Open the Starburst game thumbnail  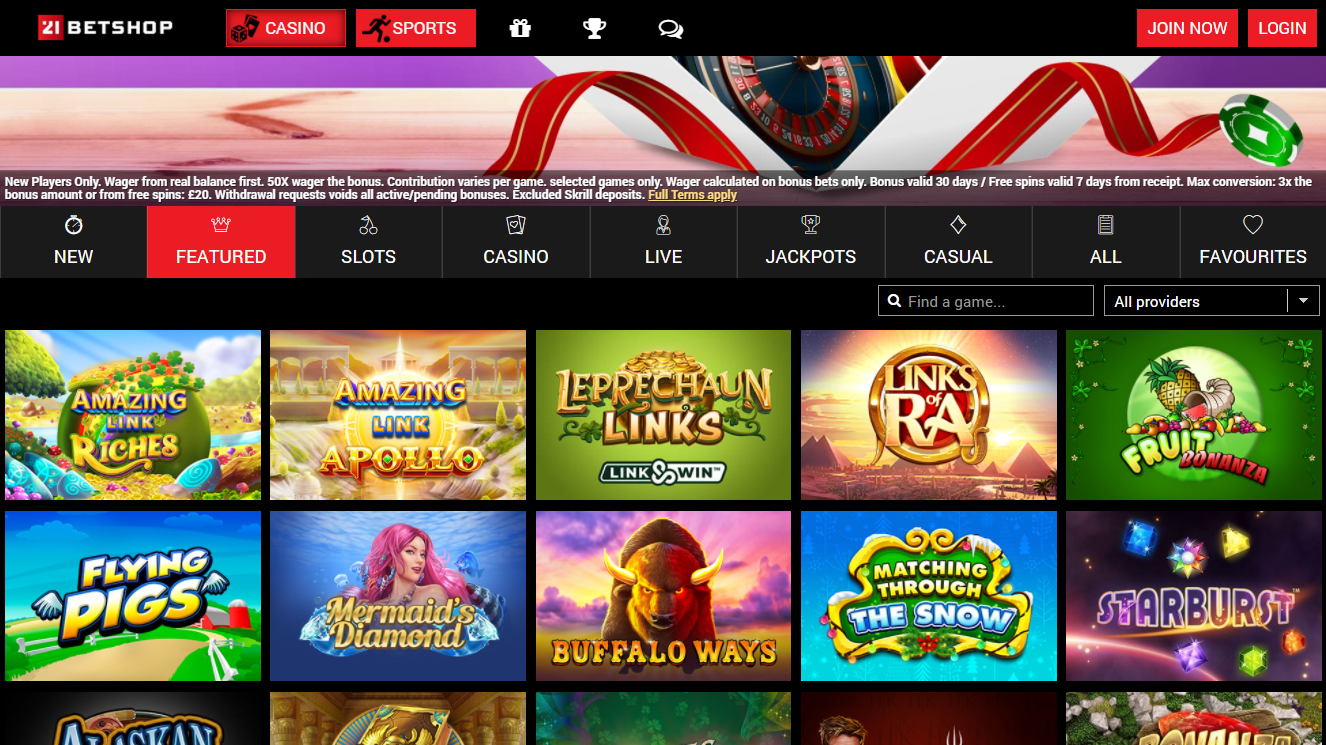click(x=1194, y=596)
